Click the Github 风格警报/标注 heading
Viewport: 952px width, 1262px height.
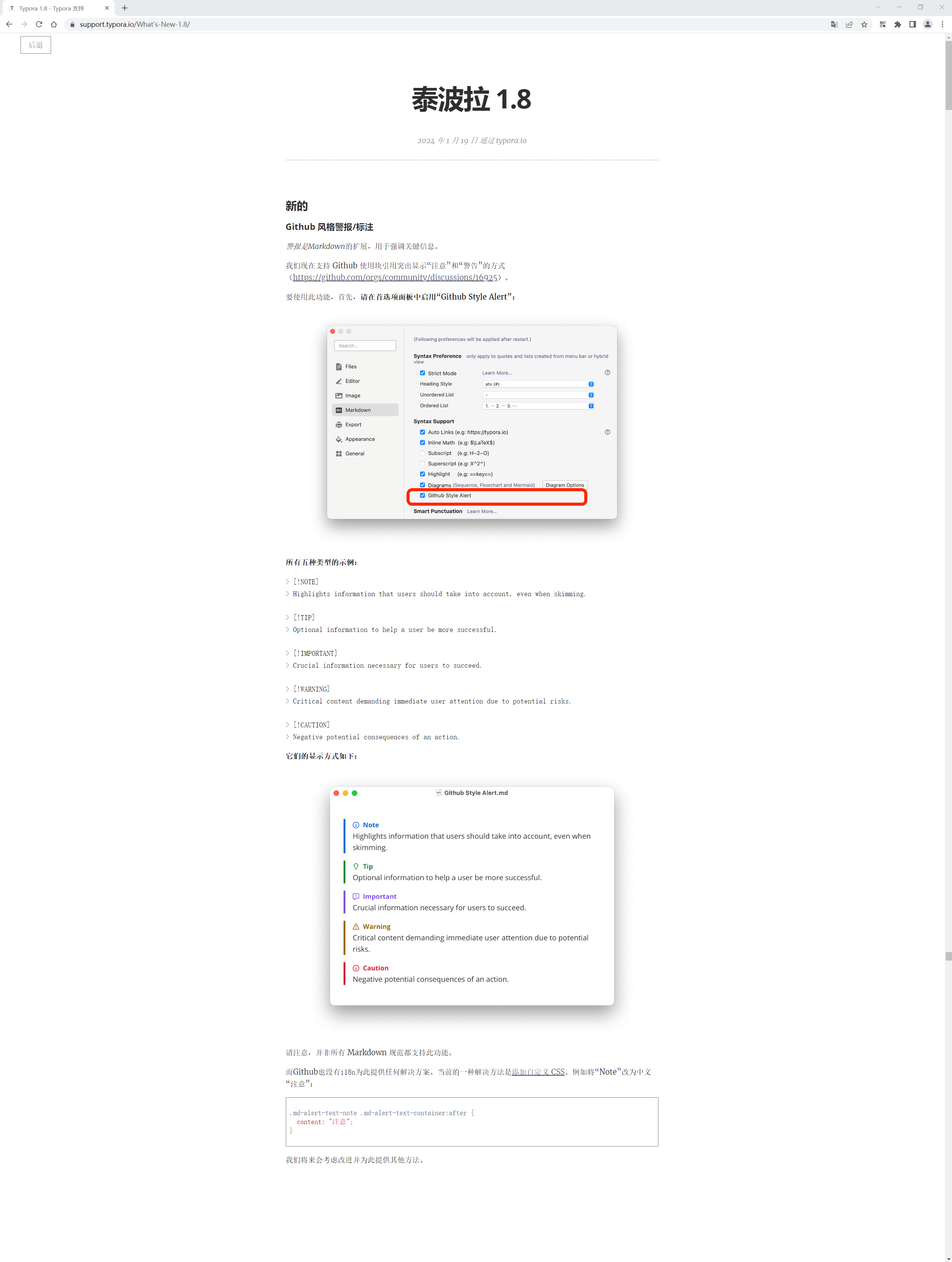pyautogui.click(x=329, y=227)
